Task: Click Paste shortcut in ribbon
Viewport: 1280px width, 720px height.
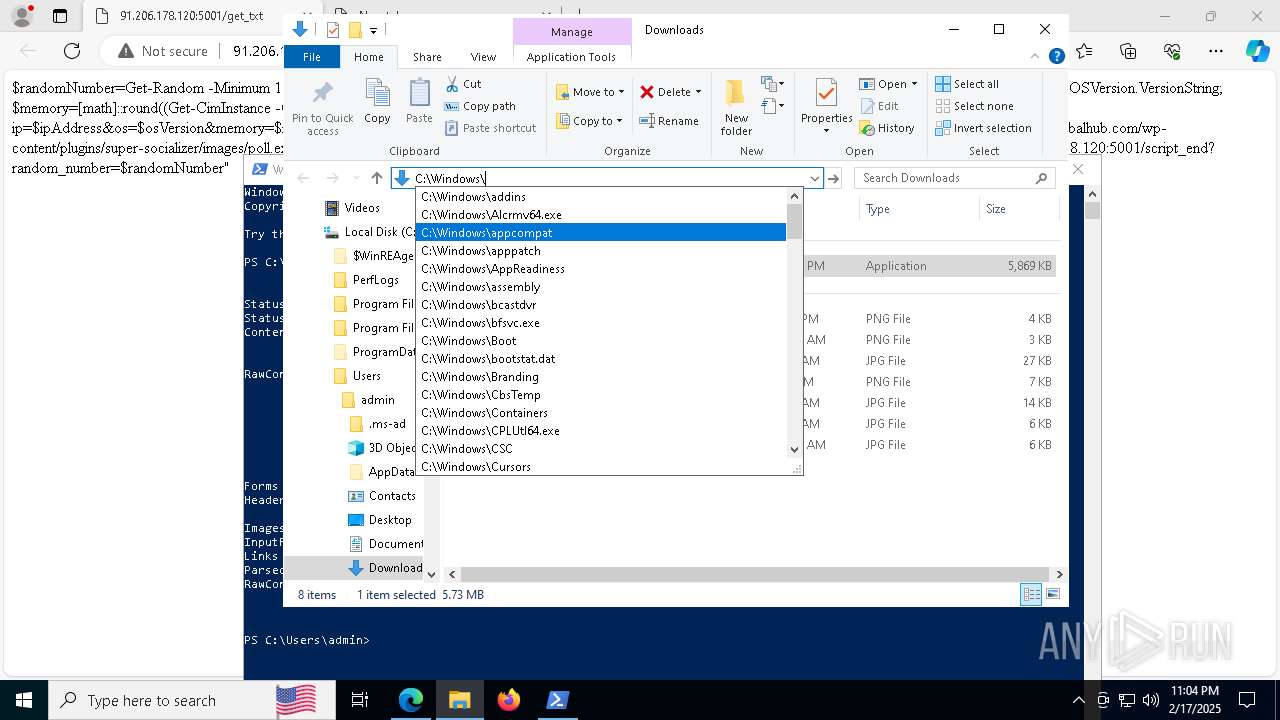Action: coord(490,128)
